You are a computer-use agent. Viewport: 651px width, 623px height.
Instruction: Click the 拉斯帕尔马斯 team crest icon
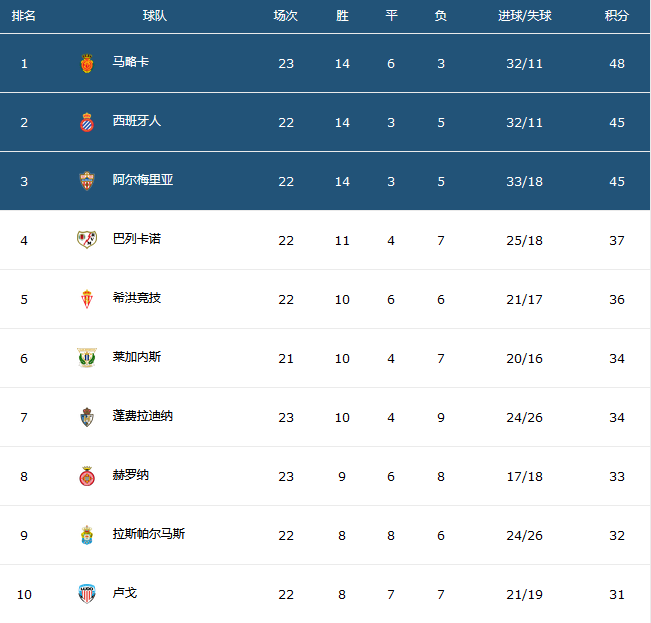coord(87,535)
